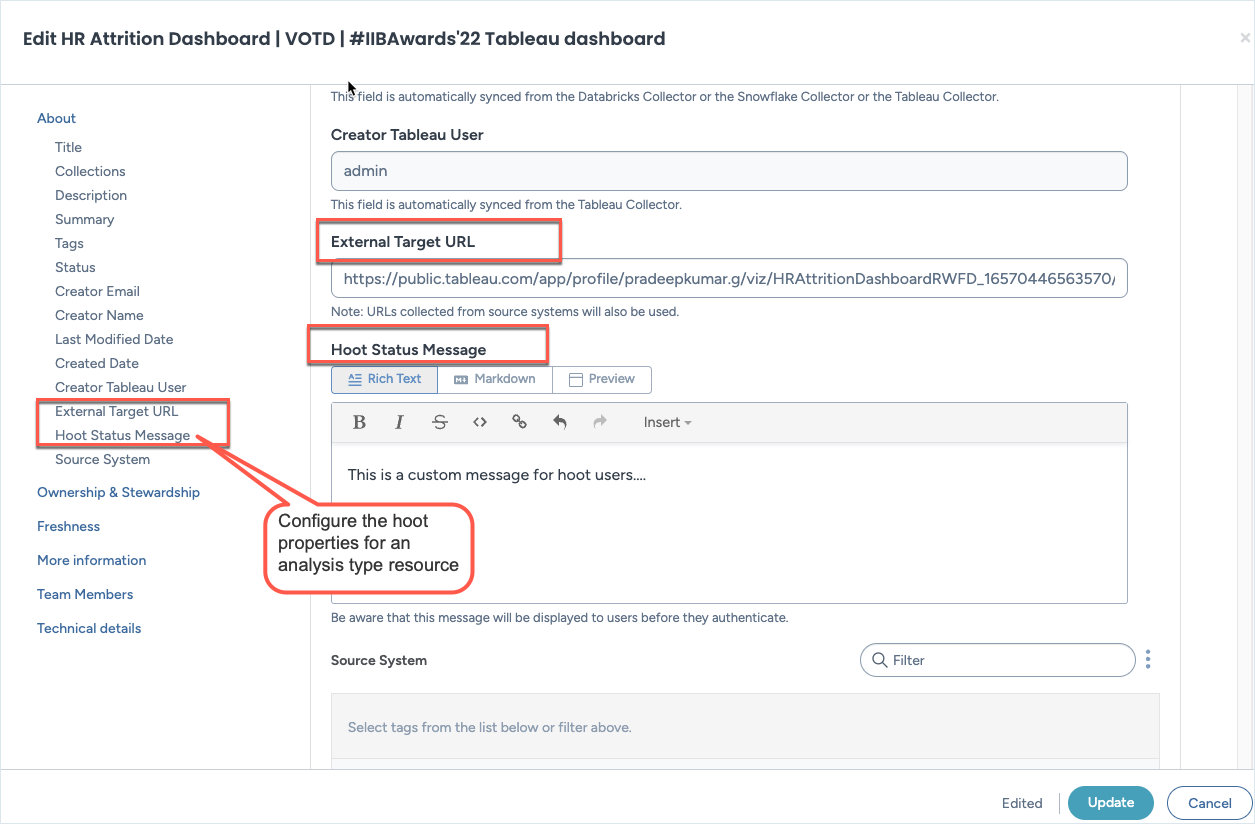Cancel editing the dashboard
This screenshot has height=824, width=1255.
[x=1209, y=803]
